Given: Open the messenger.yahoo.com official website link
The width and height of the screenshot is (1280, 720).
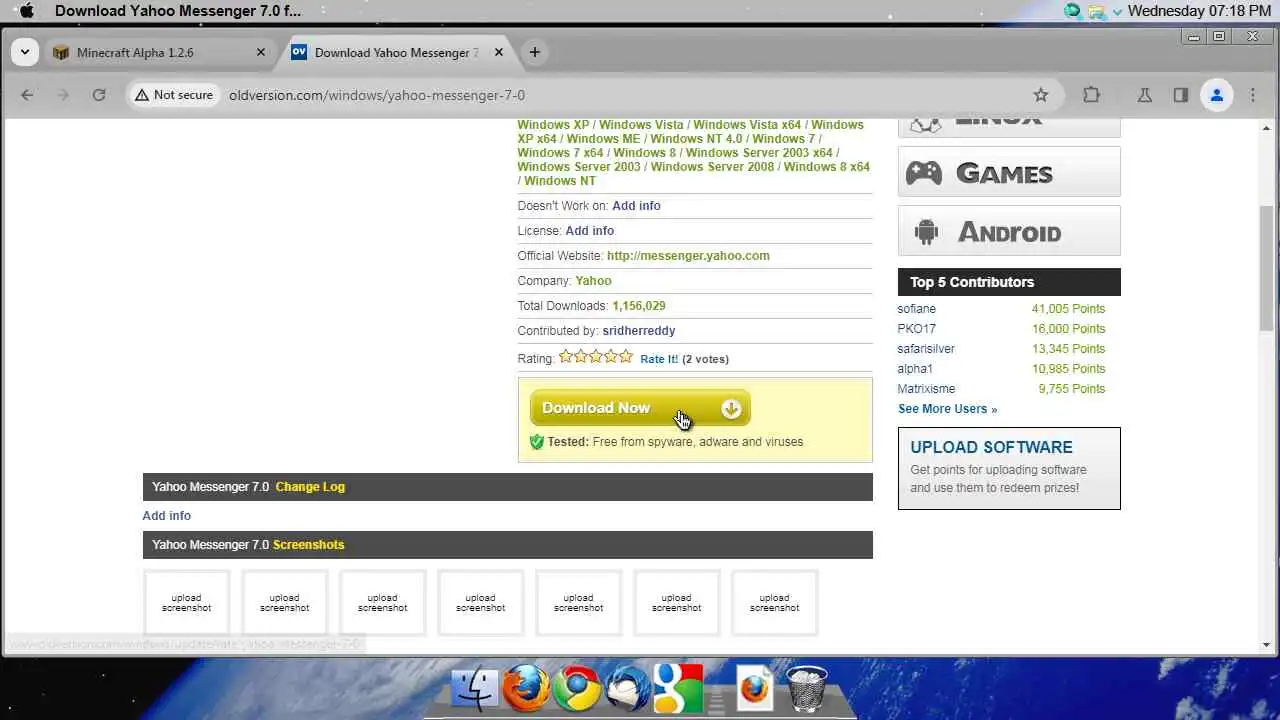Looking at the screenshot, I should (688, 256).
